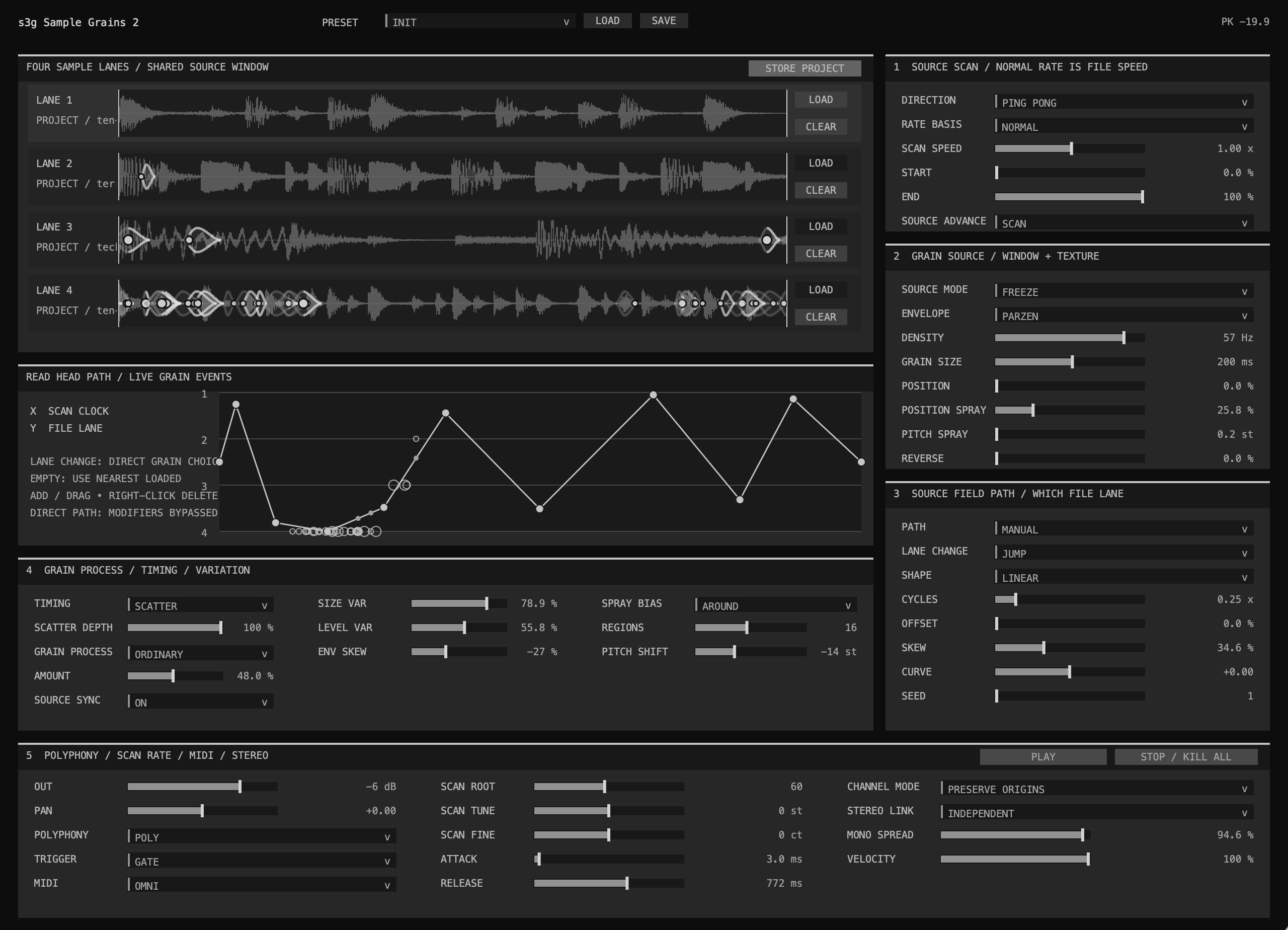Open the GRAIN PROCESS dropdown set to ORDINARY
The height and width of the screenshot is (930, 1288).
(200, 653)
